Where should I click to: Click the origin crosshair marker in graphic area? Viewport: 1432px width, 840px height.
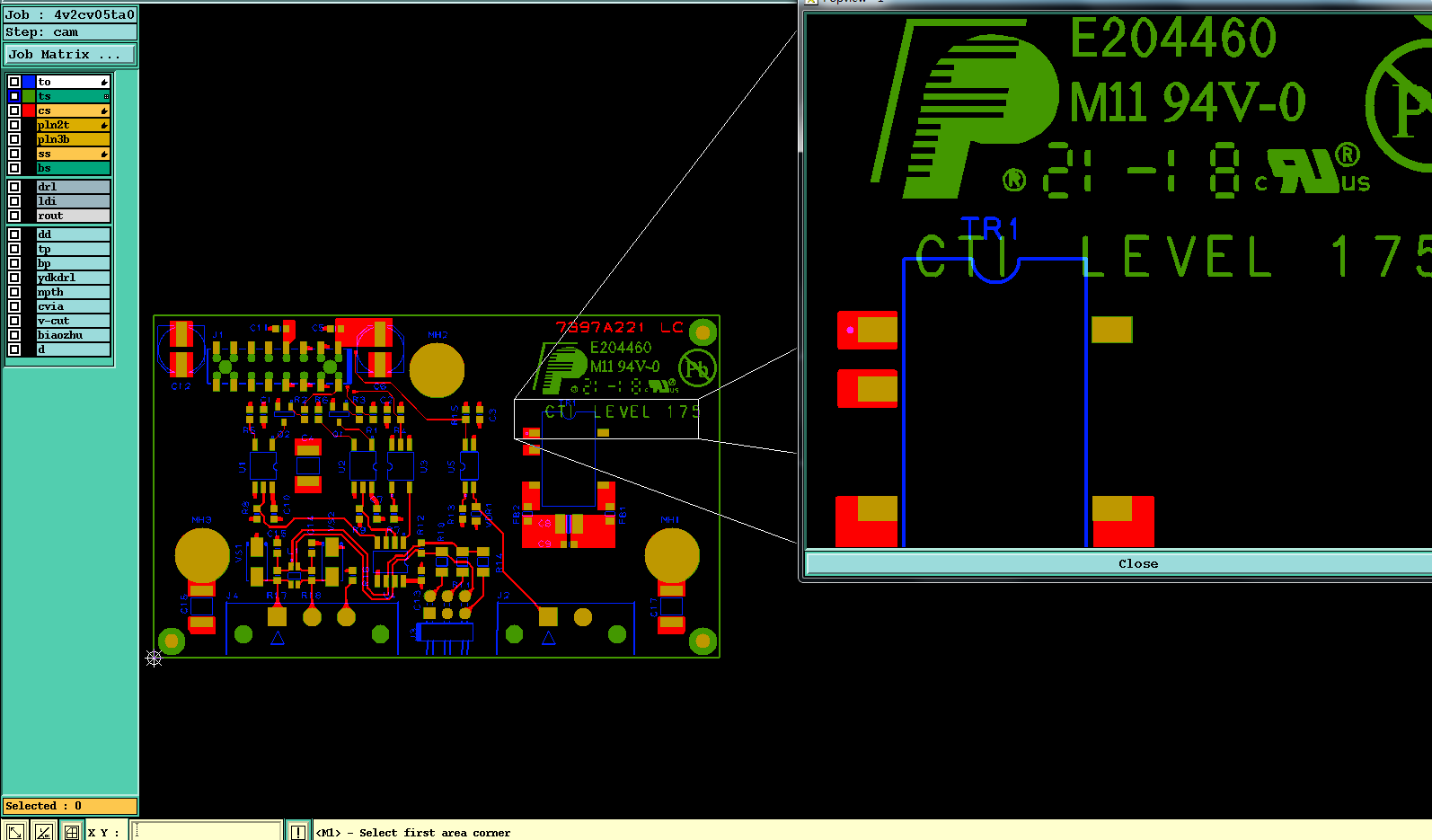tap(154, 659)
